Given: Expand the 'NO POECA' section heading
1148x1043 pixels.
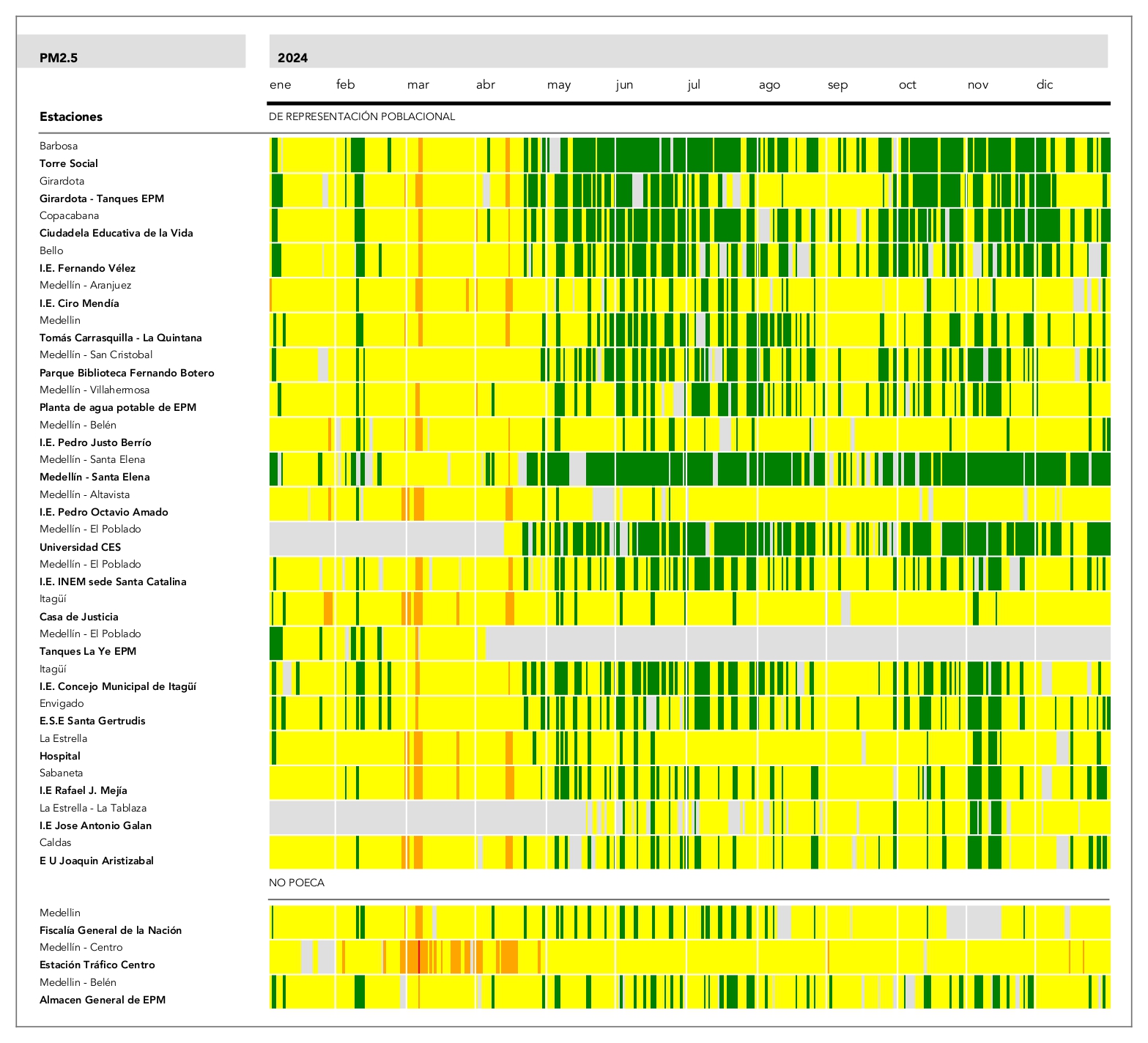Looking at the screenshot, I should pos(297,883).
